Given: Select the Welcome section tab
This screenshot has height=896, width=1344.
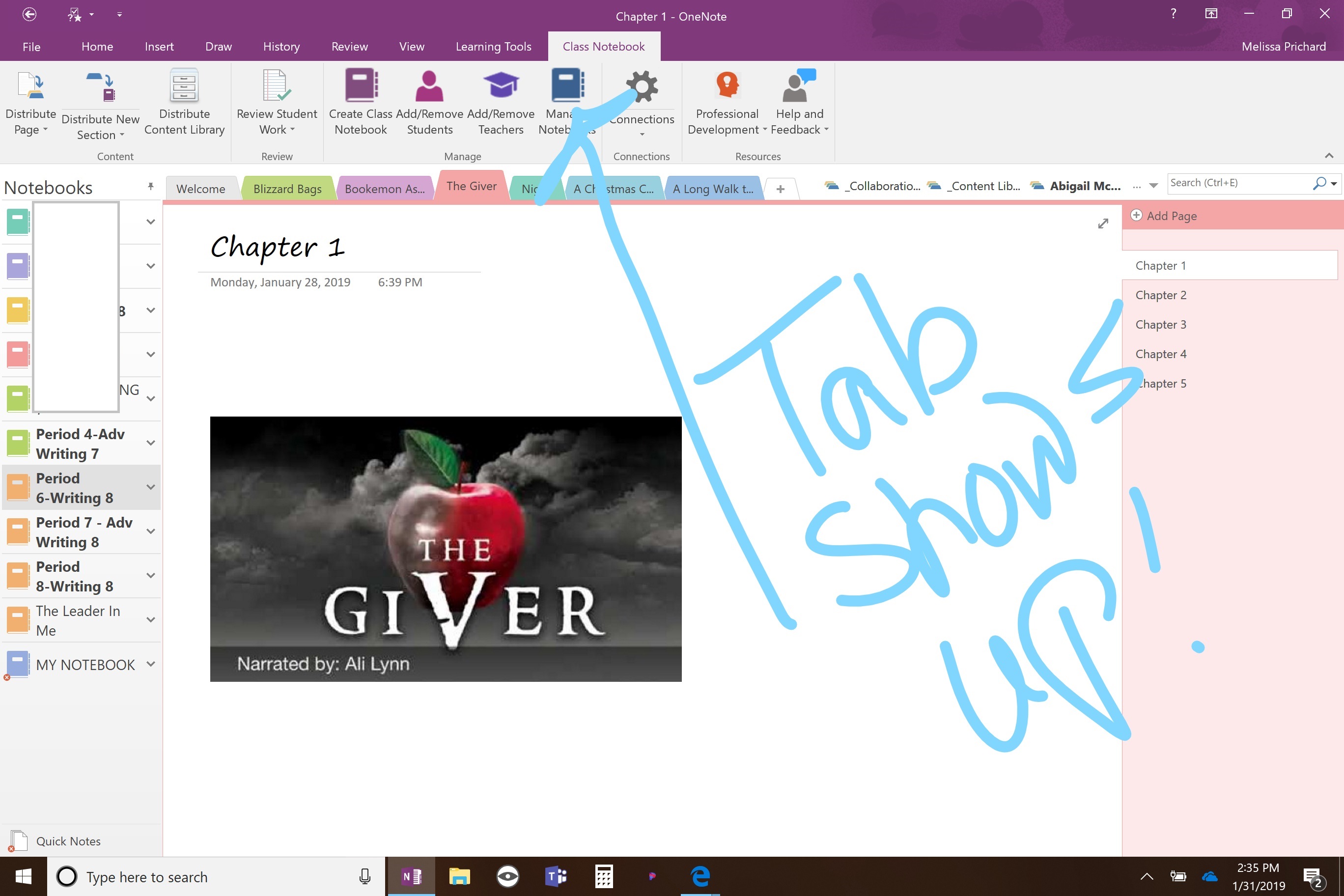Looking at the screenshot, I should (x=200, y=189).
